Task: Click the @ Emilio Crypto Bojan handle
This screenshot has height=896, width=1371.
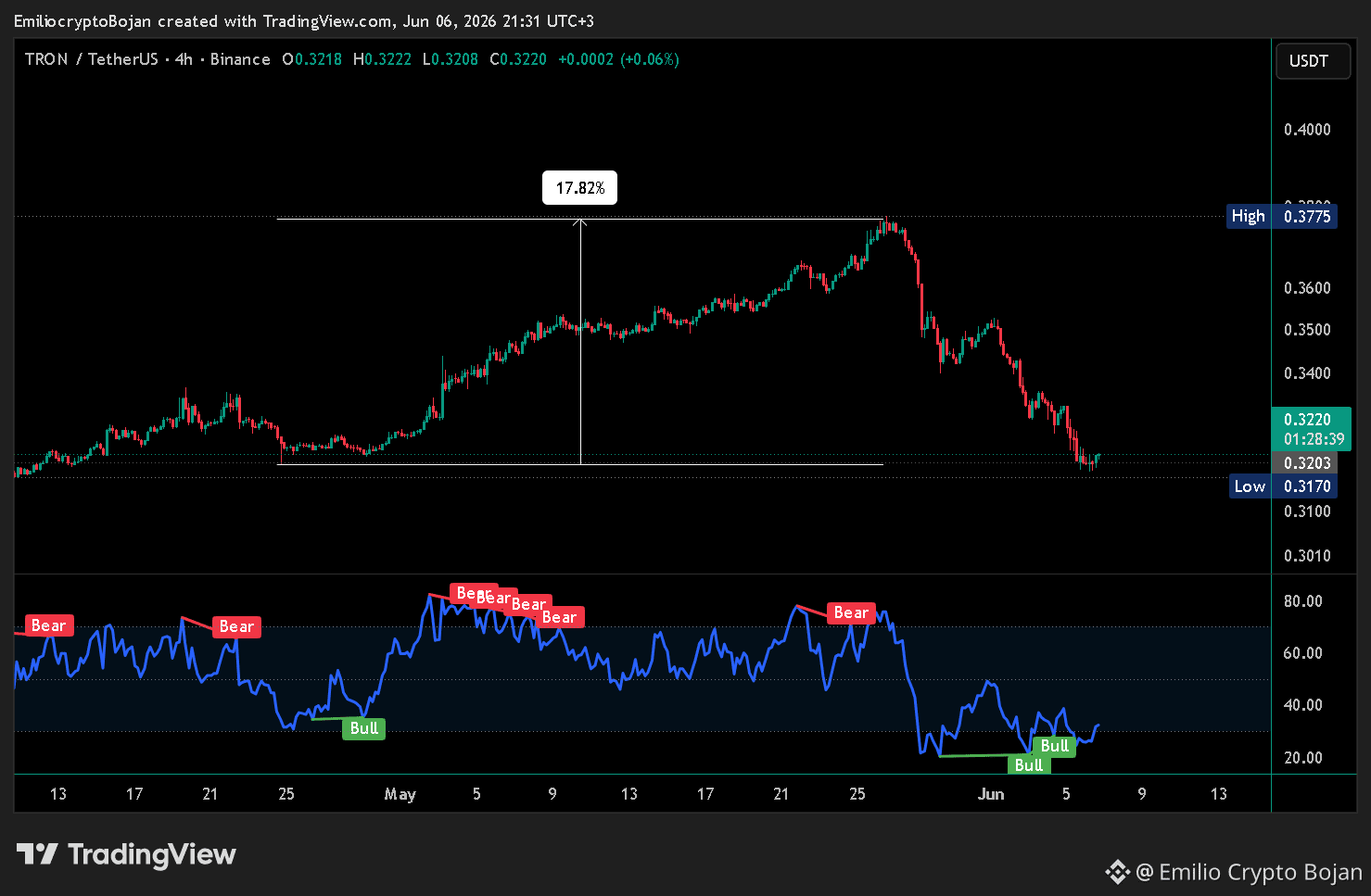Action: click(x=1249, y=872)
